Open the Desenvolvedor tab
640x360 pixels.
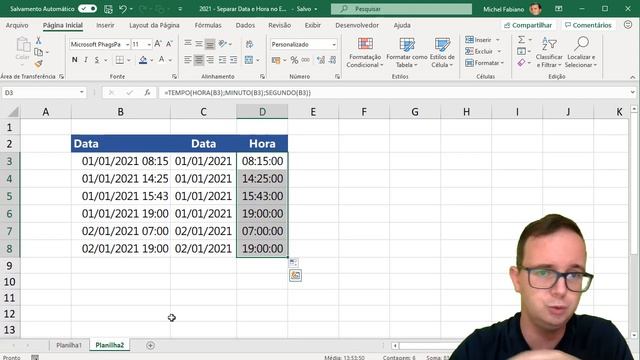(x=357, y=25)
